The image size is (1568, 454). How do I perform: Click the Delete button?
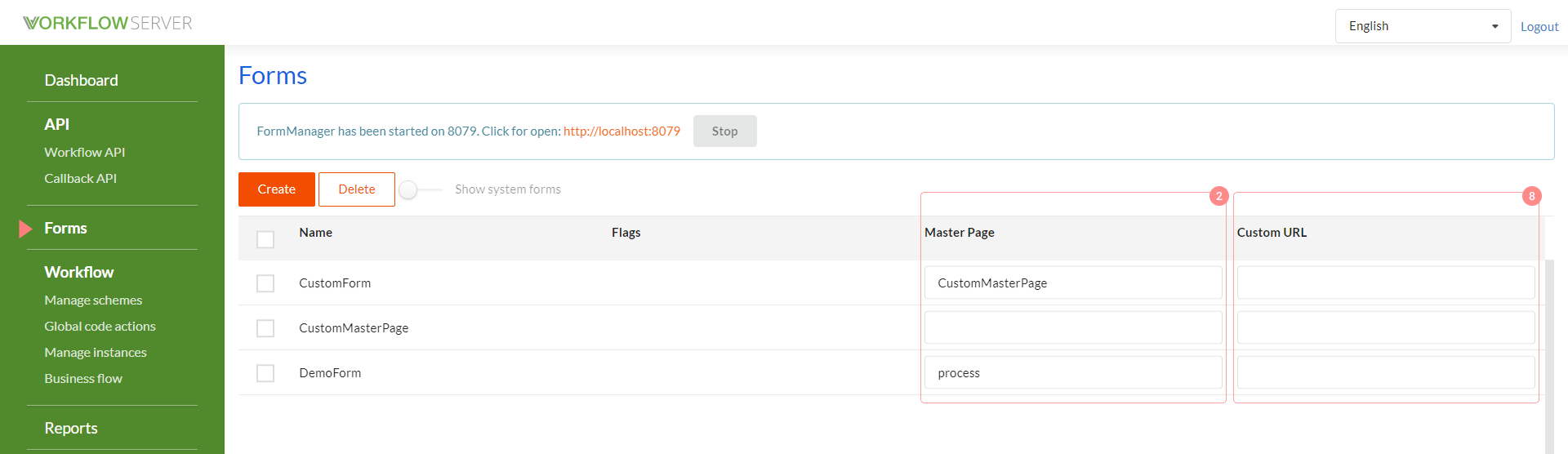pyautogui.click(x=357, y=189)
